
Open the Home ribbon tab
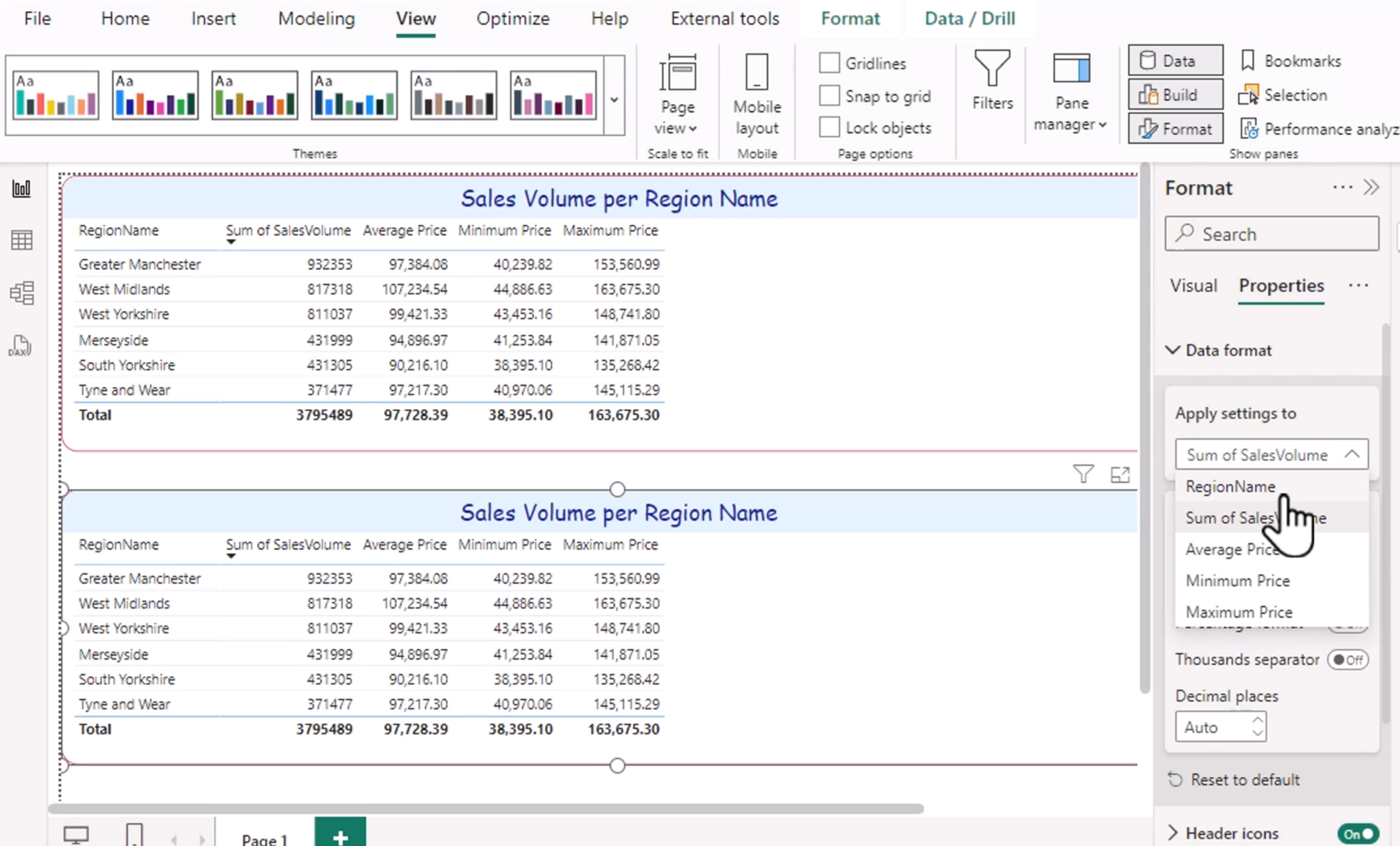[125, 19]
